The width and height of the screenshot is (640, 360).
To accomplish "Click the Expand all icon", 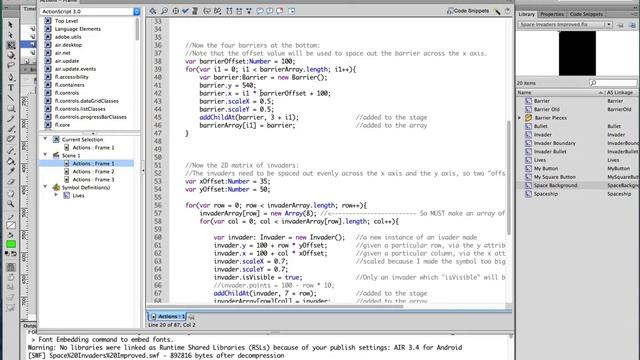I will [x=249, y=11].
